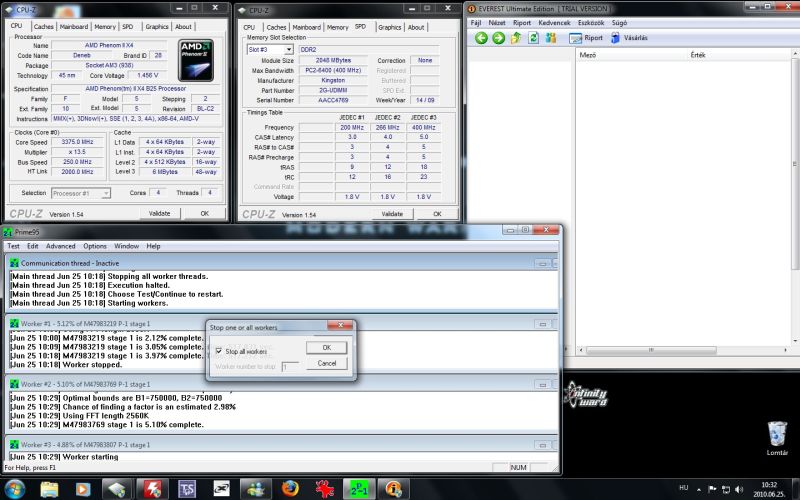Minimize the Worker #1 sub-window
The width and height of the screenshot is (800, 500).
(542, 323)
